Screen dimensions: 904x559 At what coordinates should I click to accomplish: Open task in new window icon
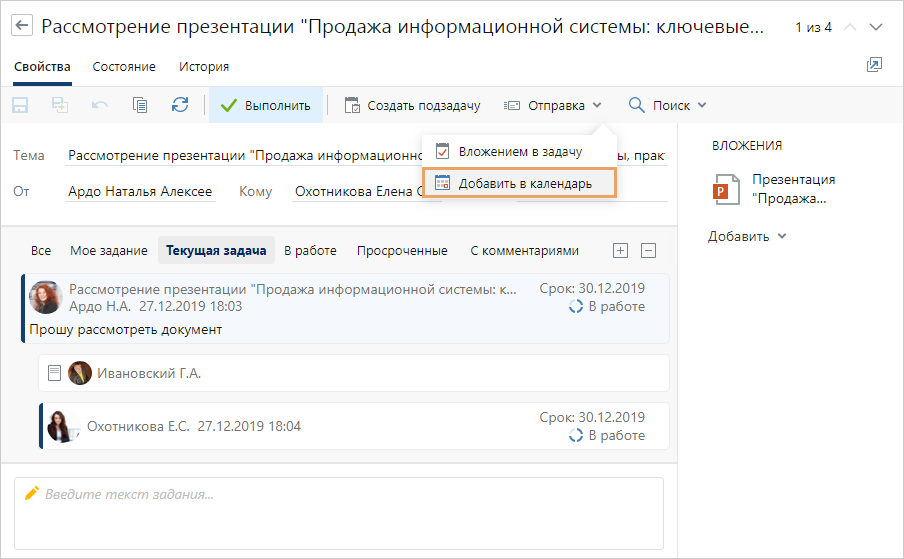point(874,66)
